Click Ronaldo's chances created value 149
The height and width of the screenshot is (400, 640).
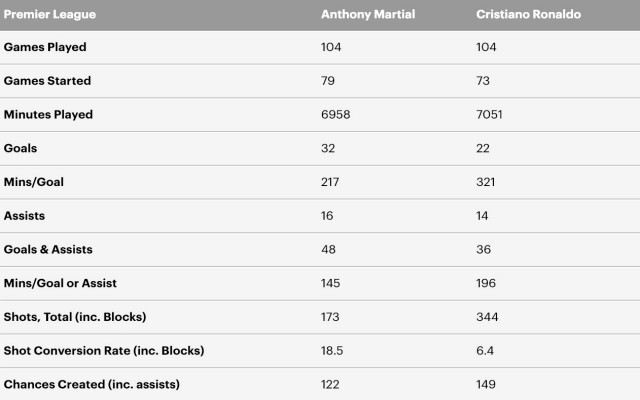486,384
